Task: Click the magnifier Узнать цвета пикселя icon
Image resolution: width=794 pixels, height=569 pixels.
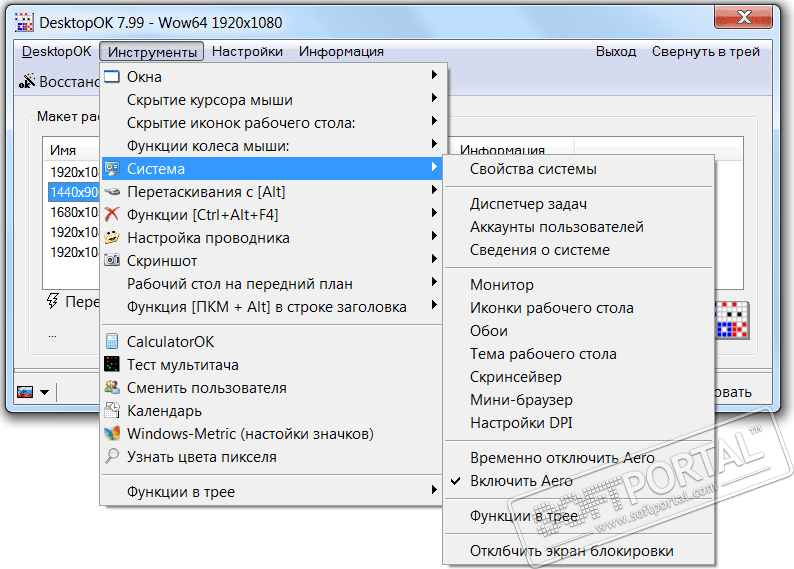Action: click(112, 456)
